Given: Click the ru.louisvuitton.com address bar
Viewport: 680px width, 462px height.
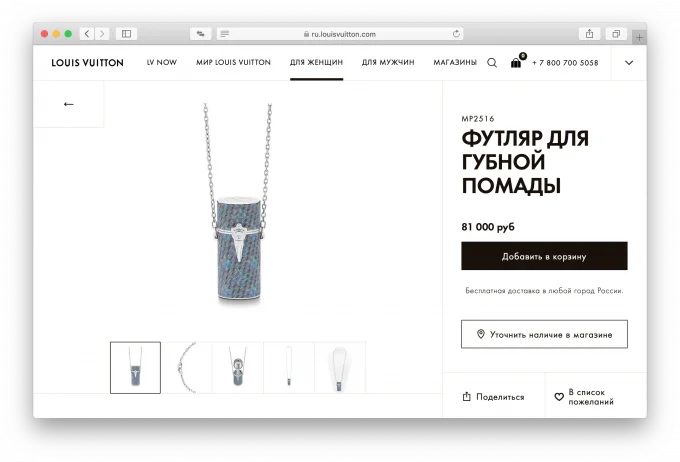Looking at the screenshot, I should tap(340, 34).
